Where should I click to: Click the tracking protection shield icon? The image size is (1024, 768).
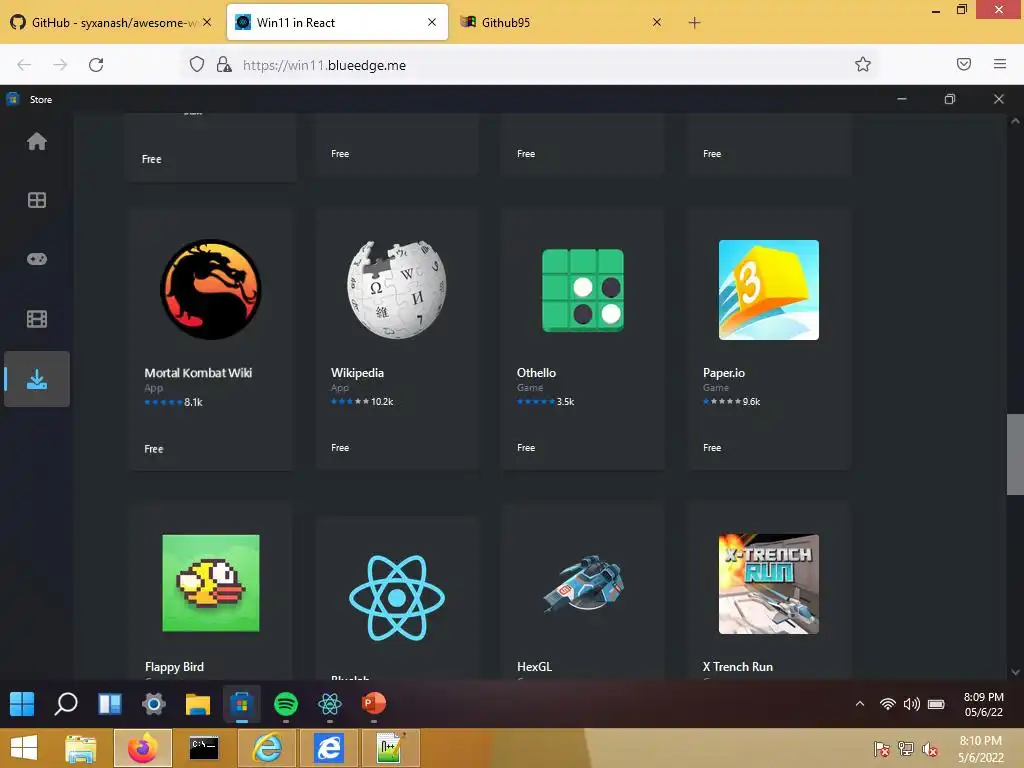point(197,64)
